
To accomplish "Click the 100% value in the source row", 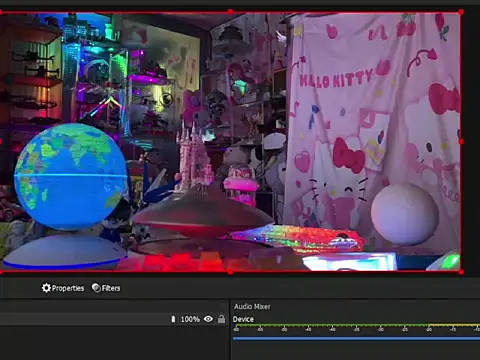I will (x=190, y=319).
